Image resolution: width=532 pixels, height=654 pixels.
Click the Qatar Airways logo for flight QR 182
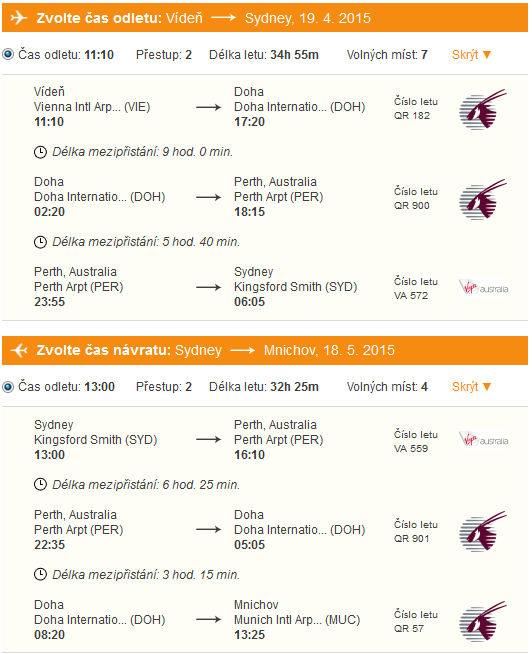click(x=483, y=109)
